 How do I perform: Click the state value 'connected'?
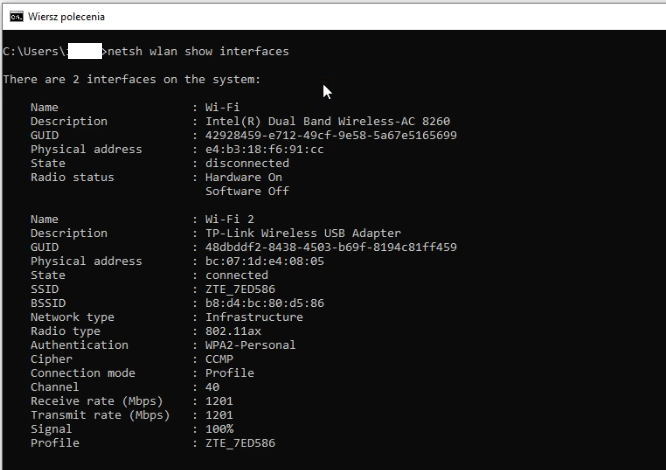(x=237, y=275)
